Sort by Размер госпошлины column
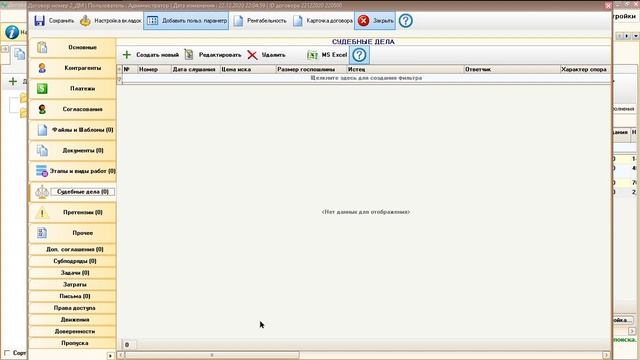 tap(311, 69)
